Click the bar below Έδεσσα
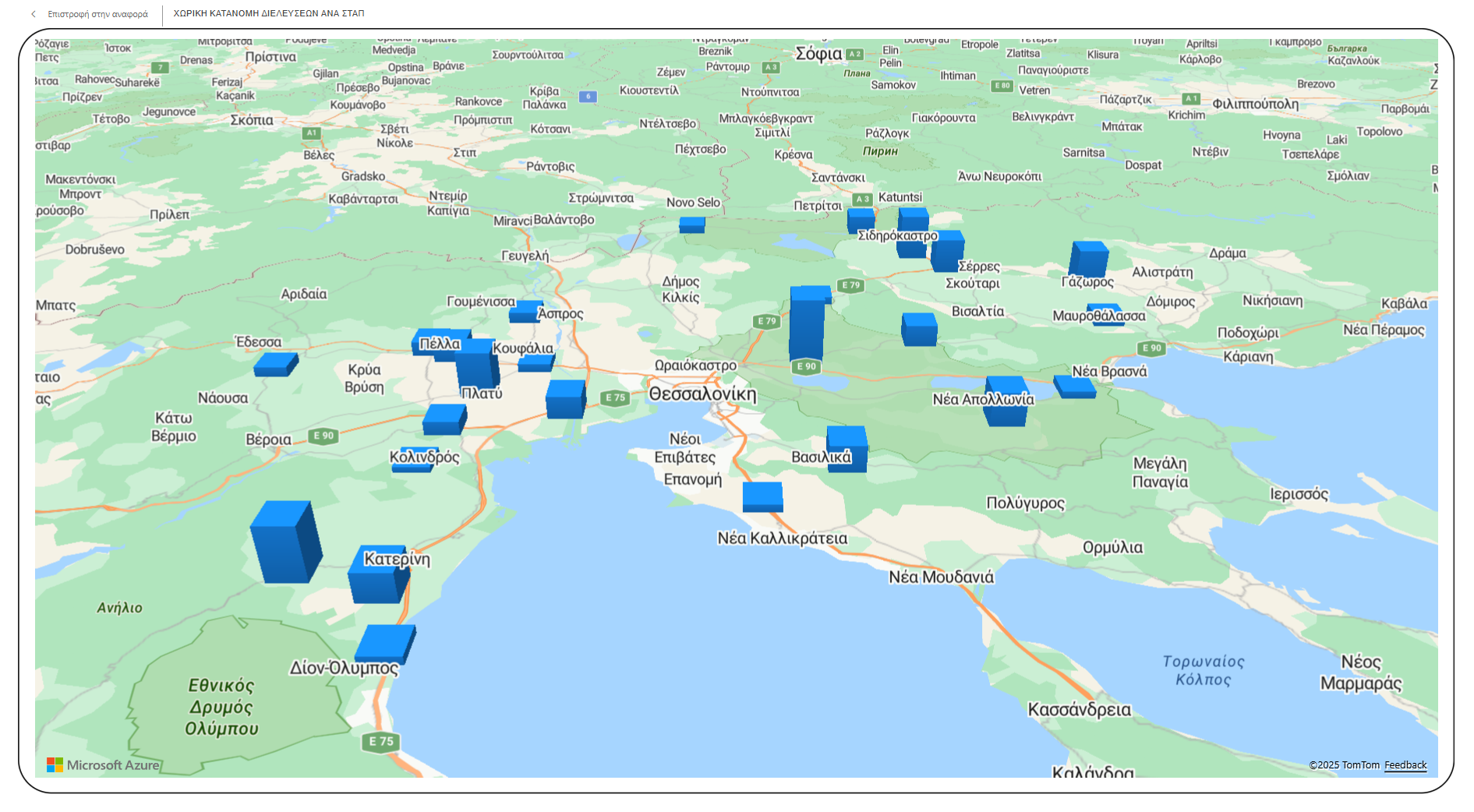The height and width of the screenshot is (812, 1474). 274,364
